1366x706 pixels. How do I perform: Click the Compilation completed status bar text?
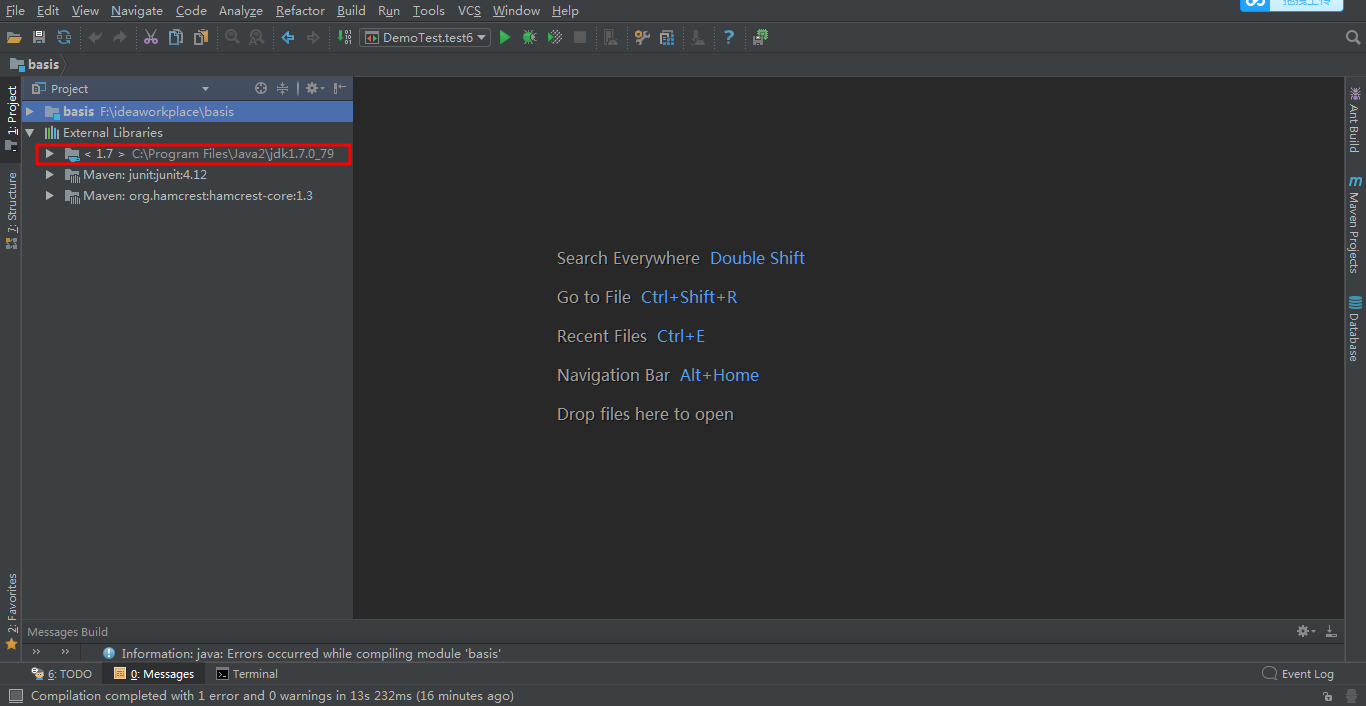coord(272,695)
